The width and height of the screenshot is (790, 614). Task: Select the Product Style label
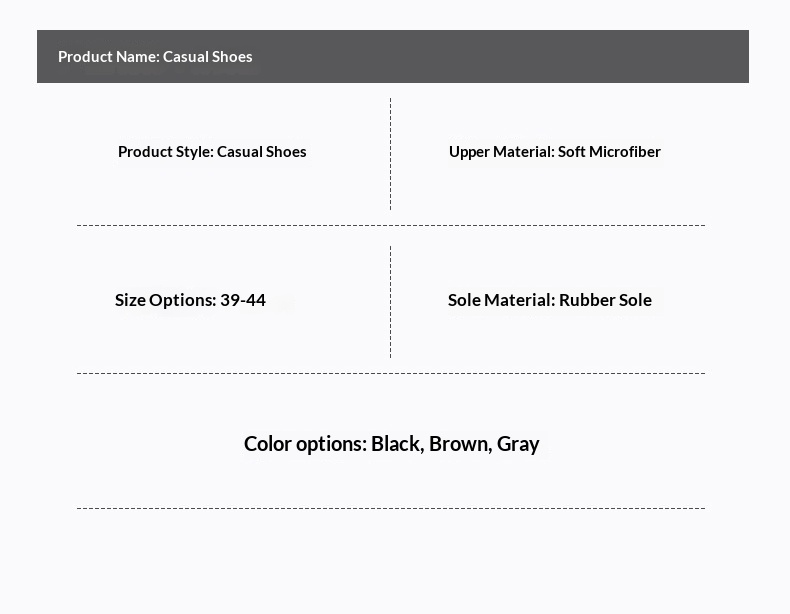164,152
